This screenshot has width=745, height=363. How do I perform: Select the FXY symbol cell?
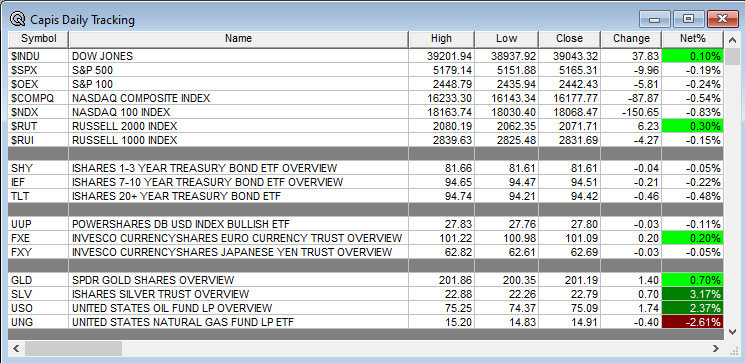(x=39, y=252)
